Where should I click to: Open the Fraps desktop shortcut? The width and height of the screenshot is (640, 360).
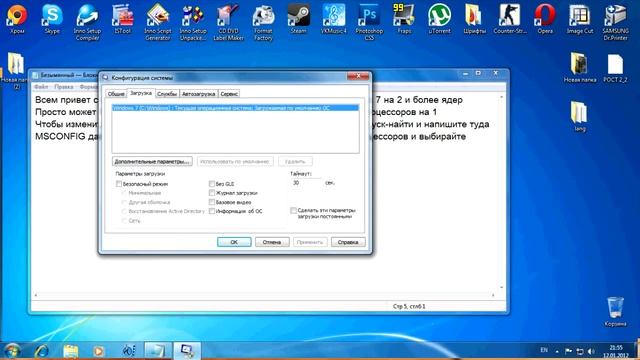point(404,18)
